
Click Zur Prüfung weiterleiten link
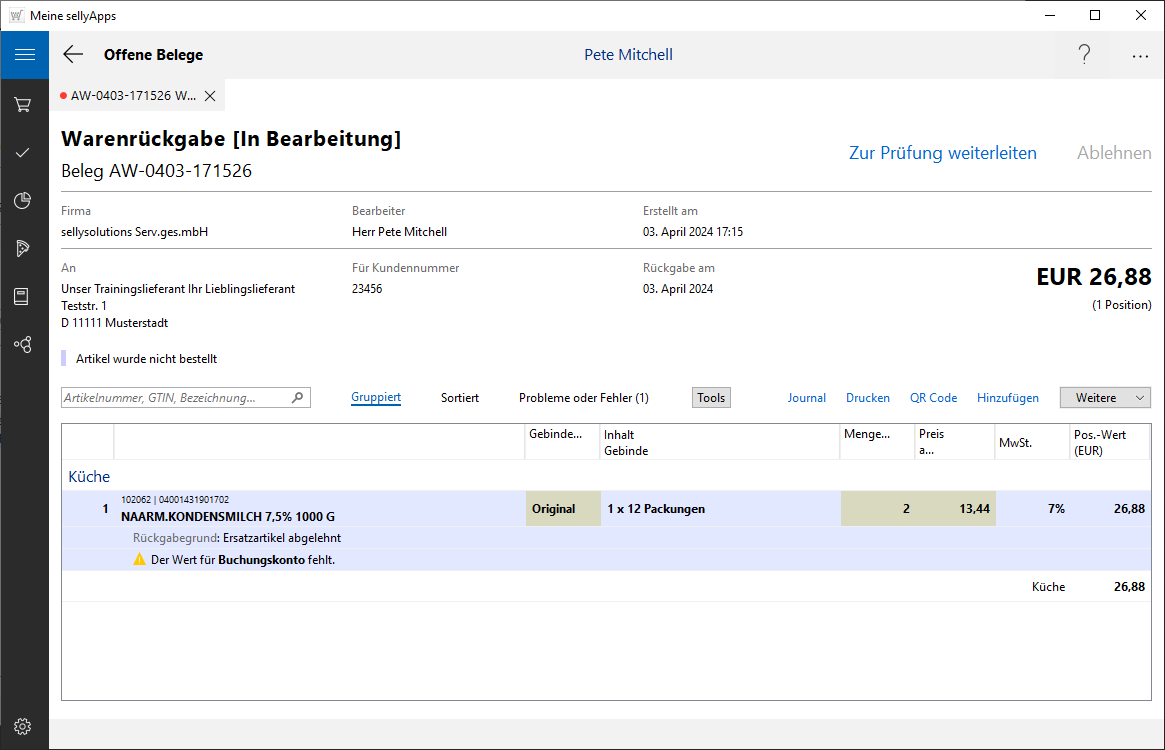[x=942, y=153]
